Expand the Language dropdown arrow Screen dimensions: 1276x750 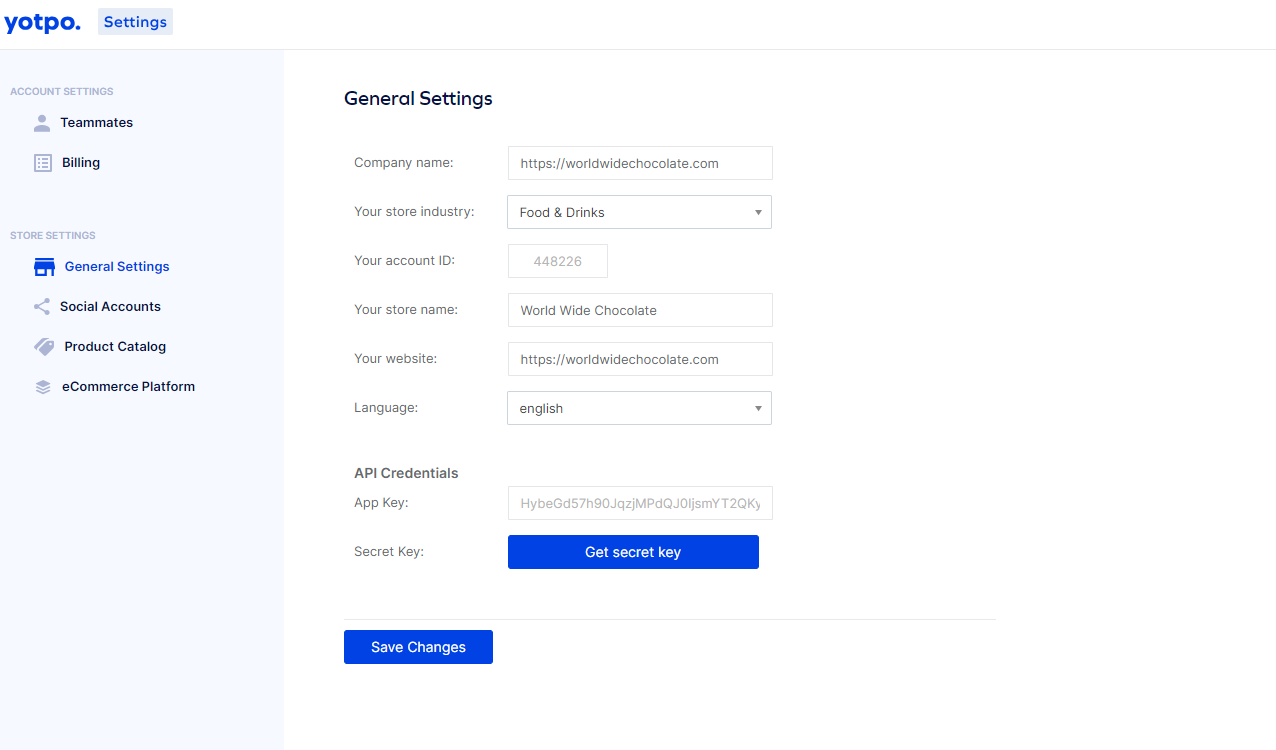[x=758, y=408]
